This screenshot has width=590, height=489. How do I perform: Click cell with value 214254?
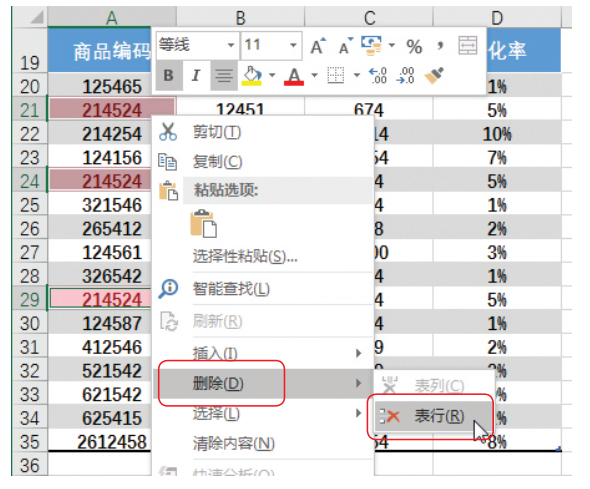pos(100,134)
